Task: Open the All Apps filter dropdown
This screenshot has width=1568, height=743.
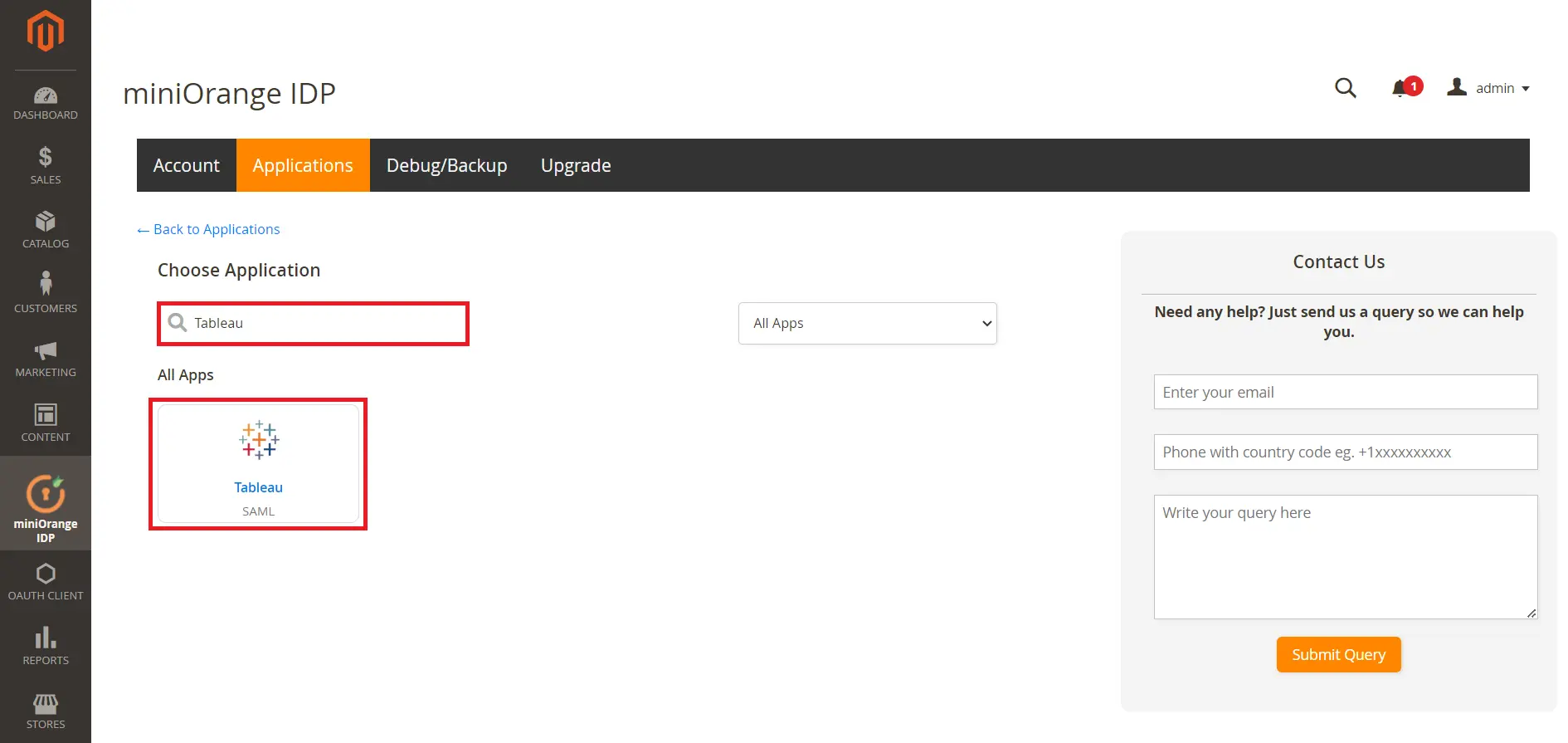Action: 868,323
